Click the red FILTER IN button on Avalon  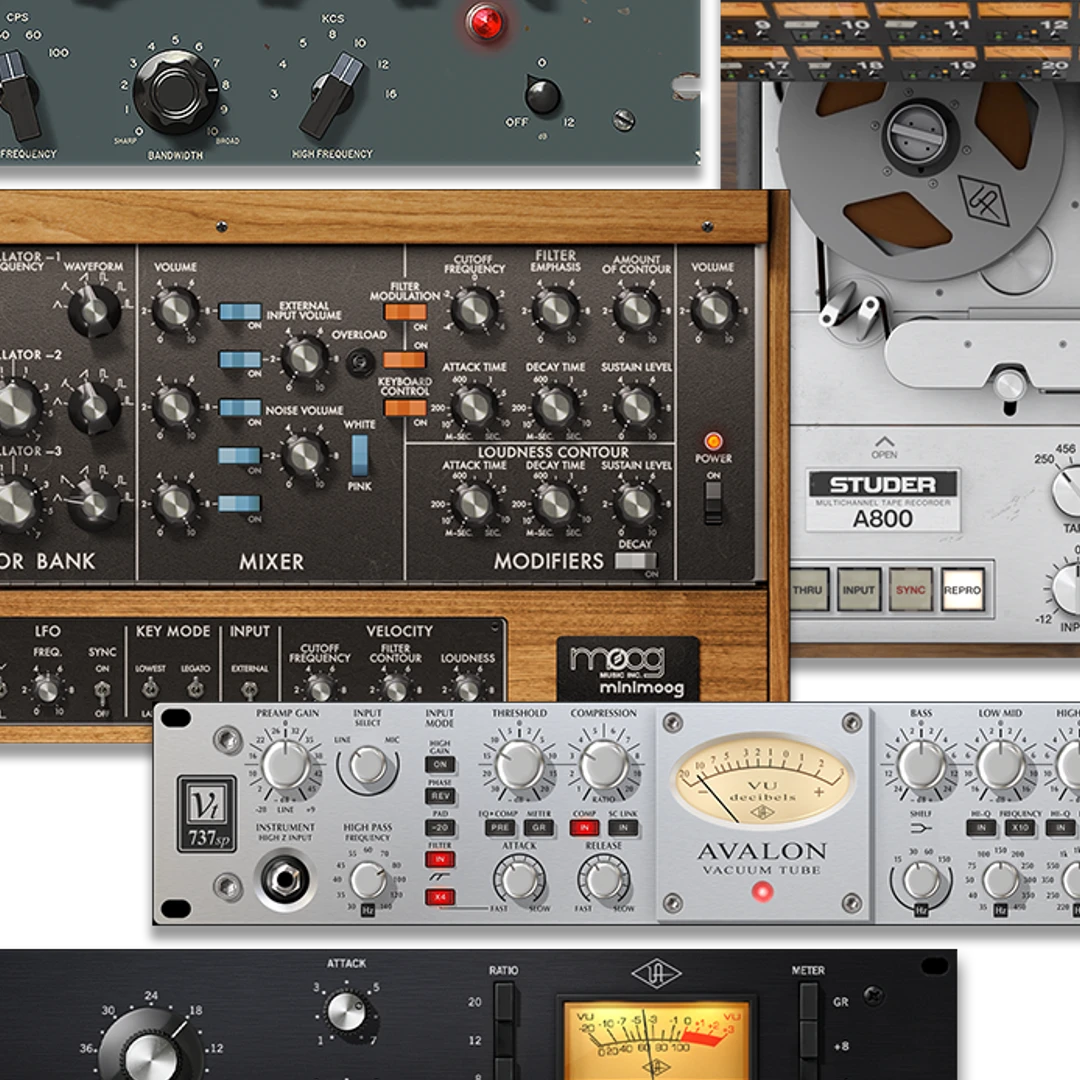coord(439,859)
